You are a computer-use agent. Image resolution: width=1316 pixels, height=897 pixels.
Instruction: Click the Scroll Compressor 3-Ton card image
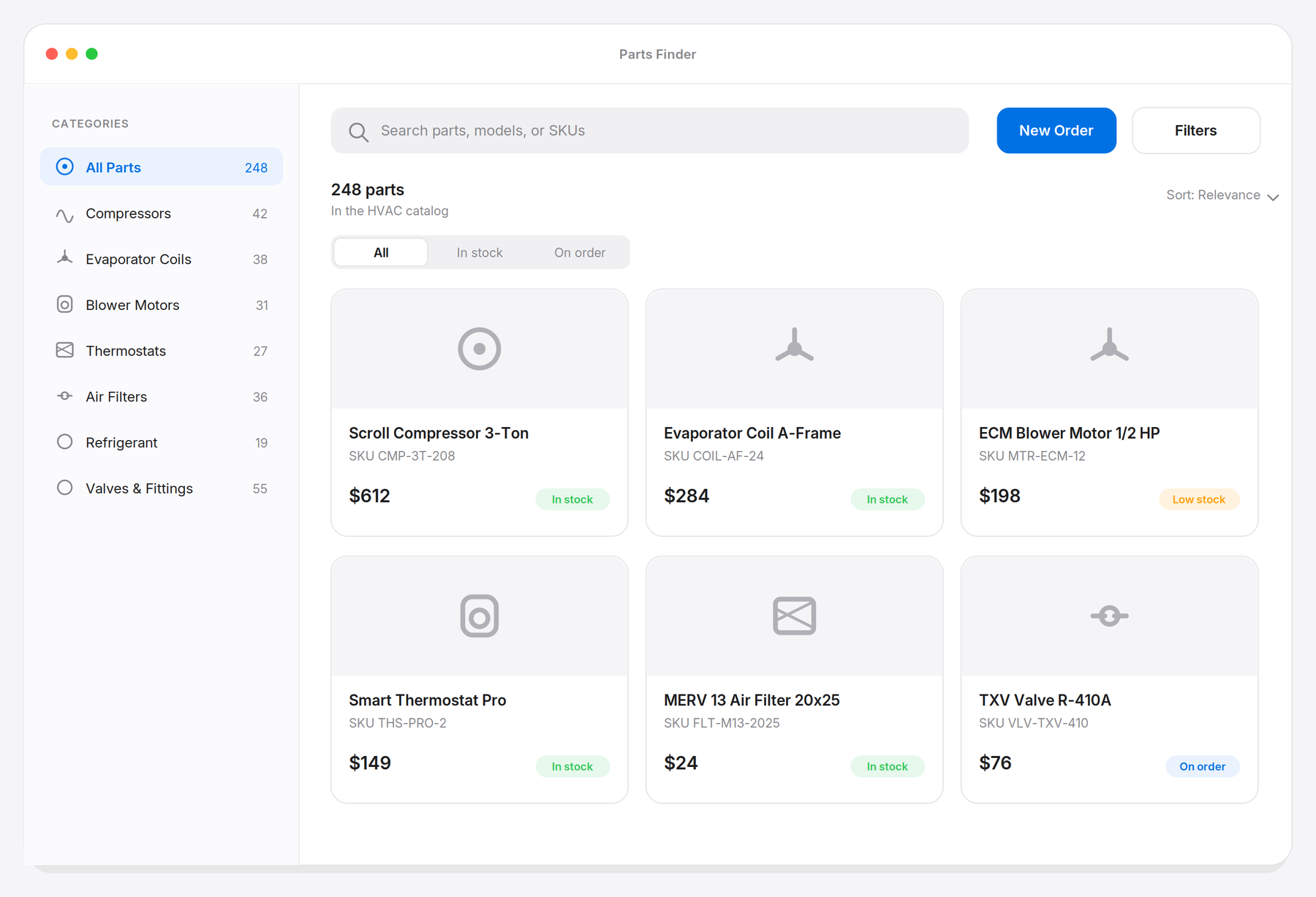click(480, 349)
